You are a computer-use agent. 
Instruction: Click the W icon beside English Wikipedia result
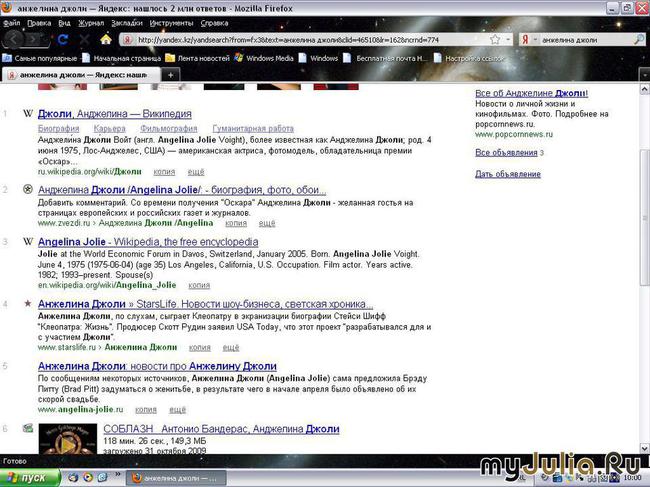tap(28, 242)
